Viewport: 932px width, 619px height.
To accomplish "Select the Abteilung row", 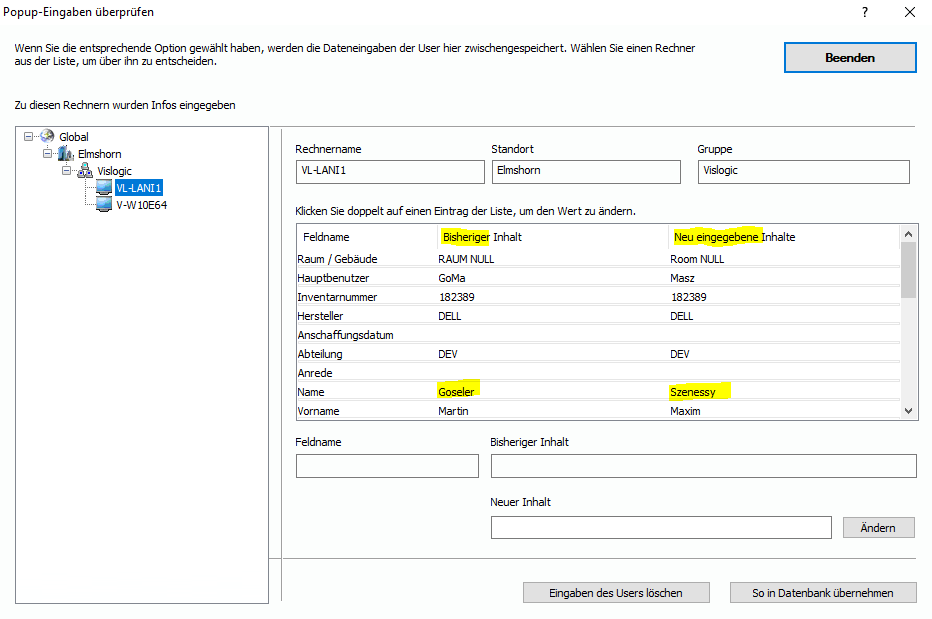I will click(x=598, y=354).
